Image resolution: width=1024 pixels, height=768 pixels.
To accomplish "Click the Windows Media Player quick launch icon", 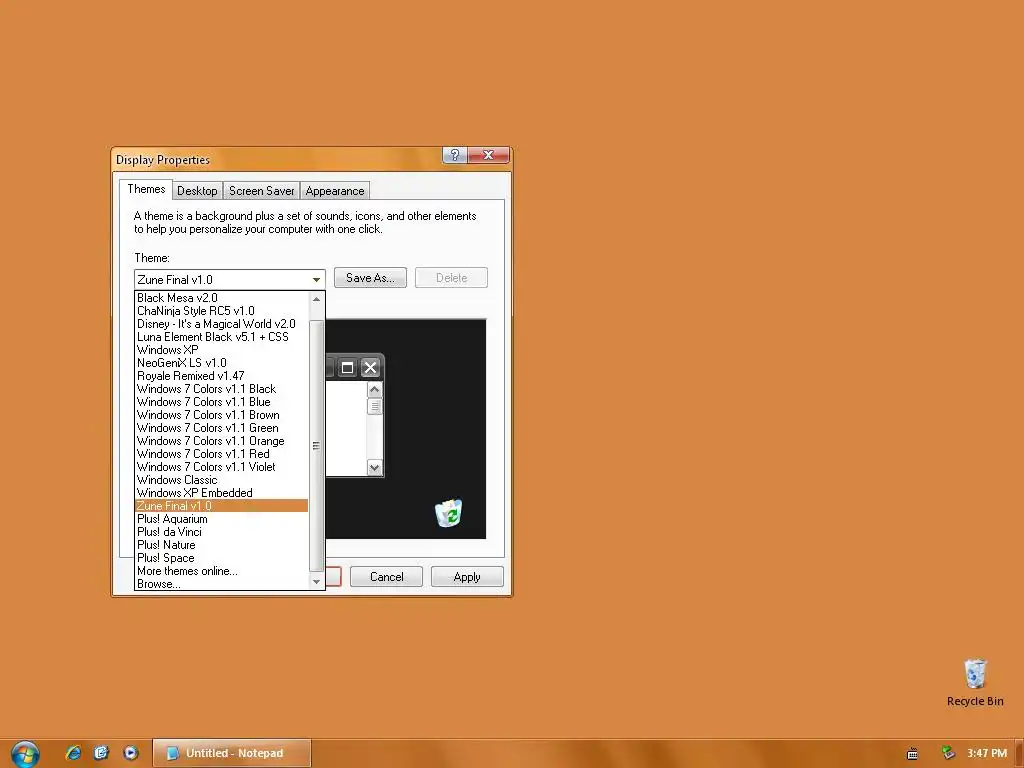I will (x=131, y=753).
